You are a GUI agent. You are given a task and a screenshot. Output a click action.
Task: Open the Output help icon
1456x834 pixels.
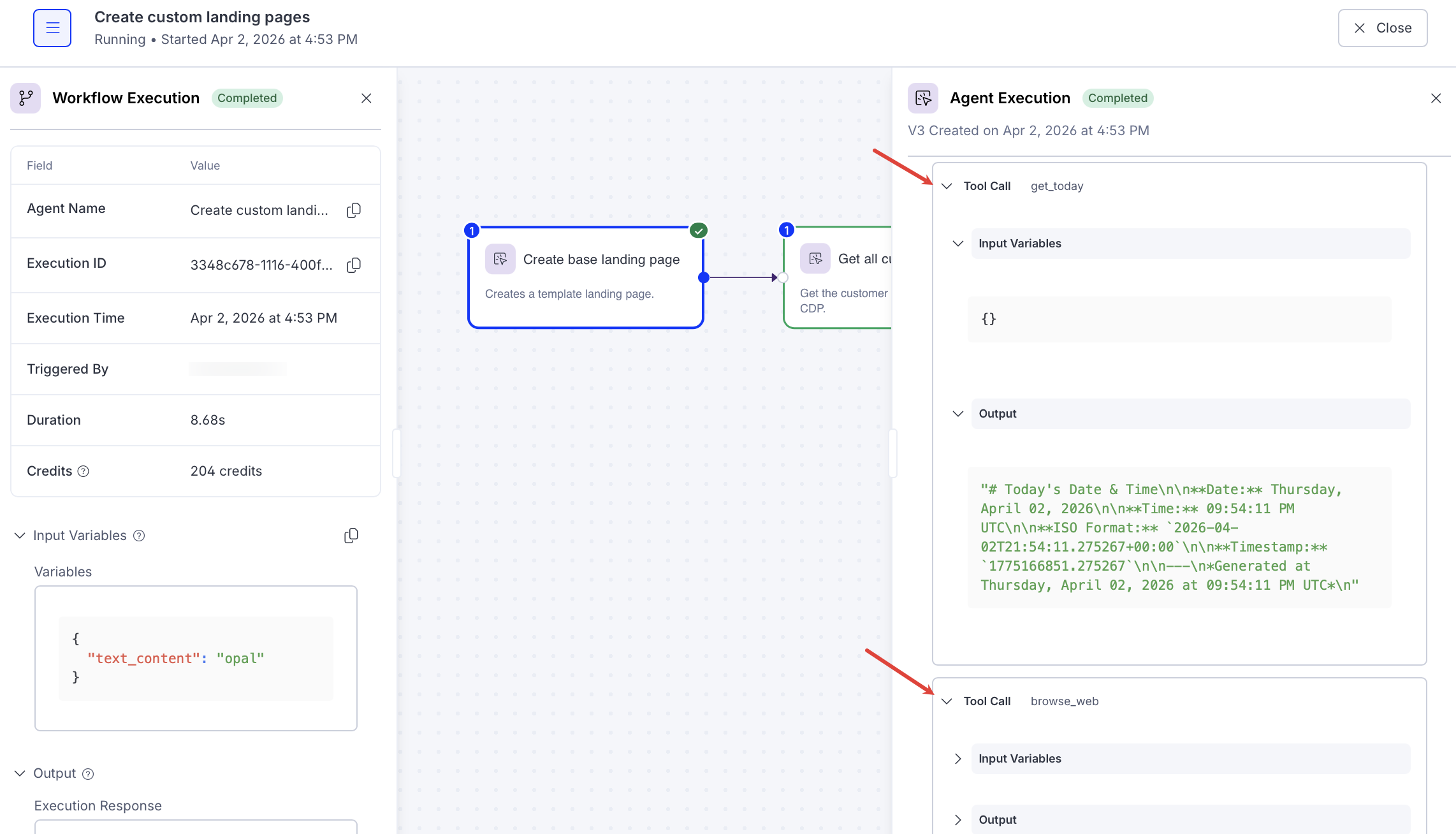pyautogui.click(x=88, y=773)
